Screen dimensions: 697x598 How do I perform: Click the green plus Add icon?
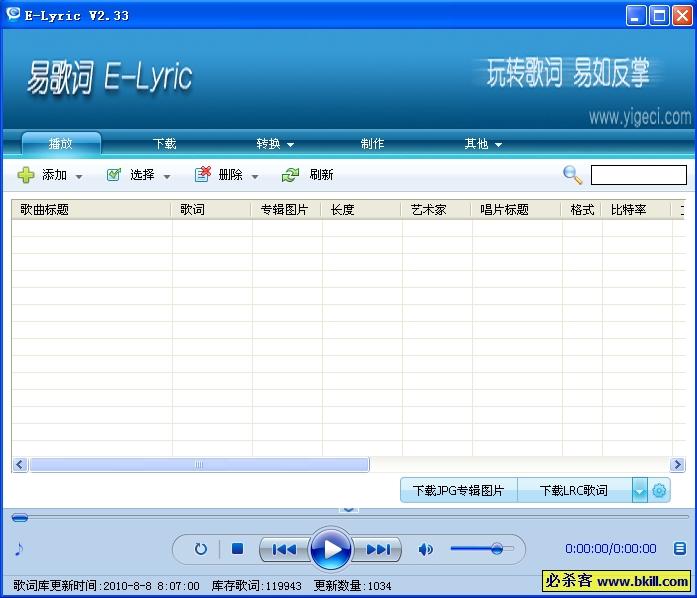click(x=26, y=175)
